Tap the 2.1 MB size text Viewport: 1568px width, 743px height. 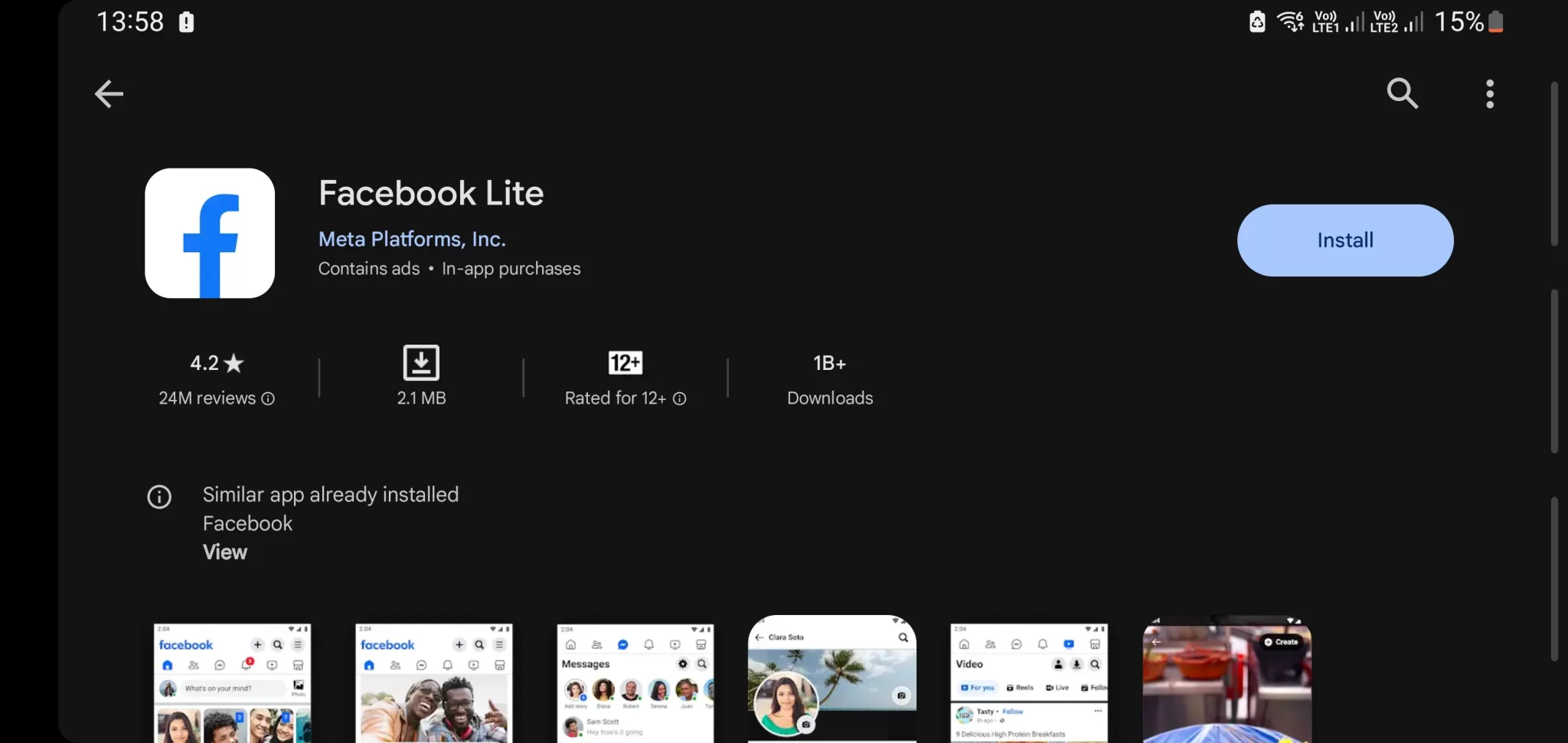tap(421, 398)
